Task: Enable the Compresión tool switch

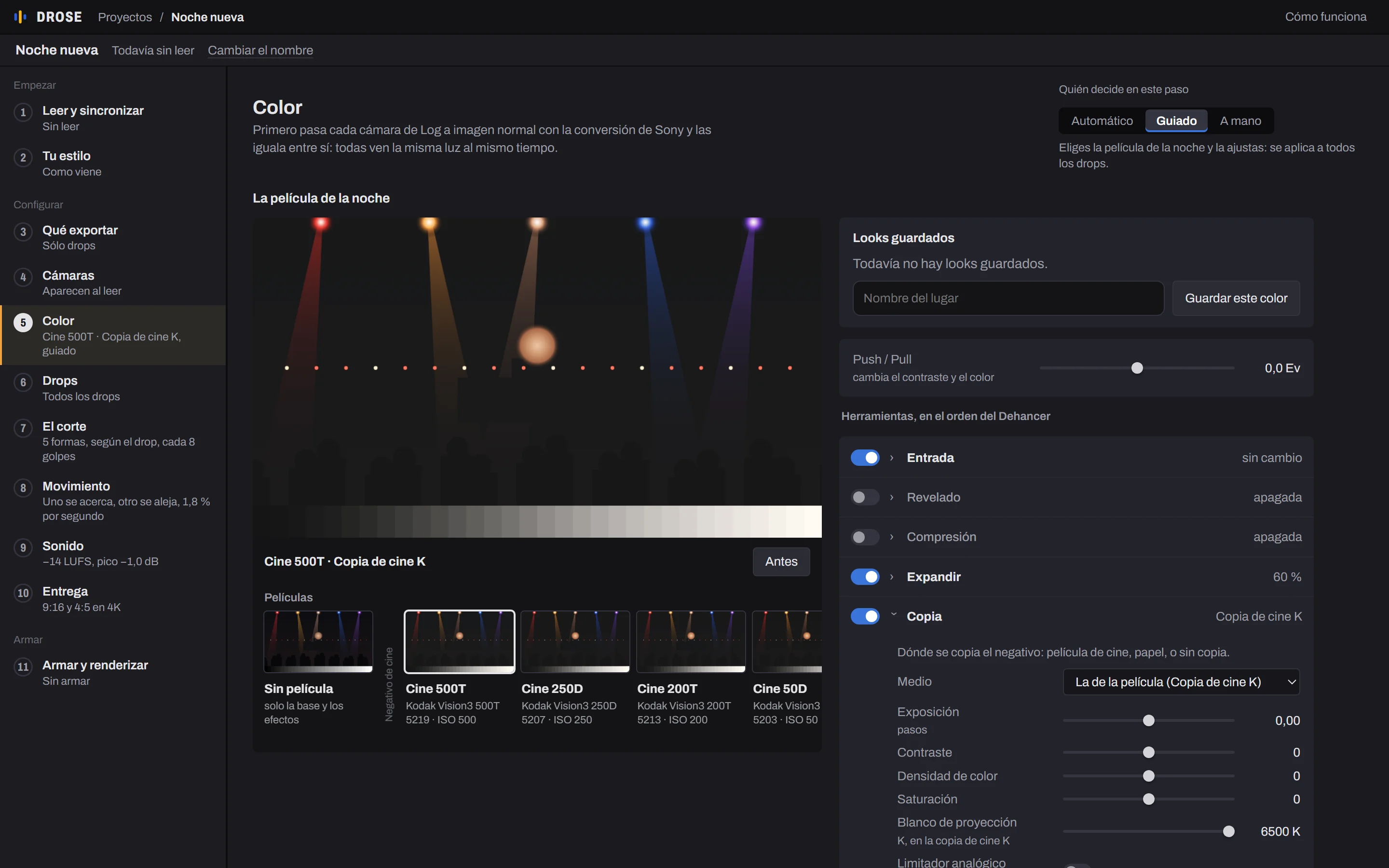Action: pos(865,537)
